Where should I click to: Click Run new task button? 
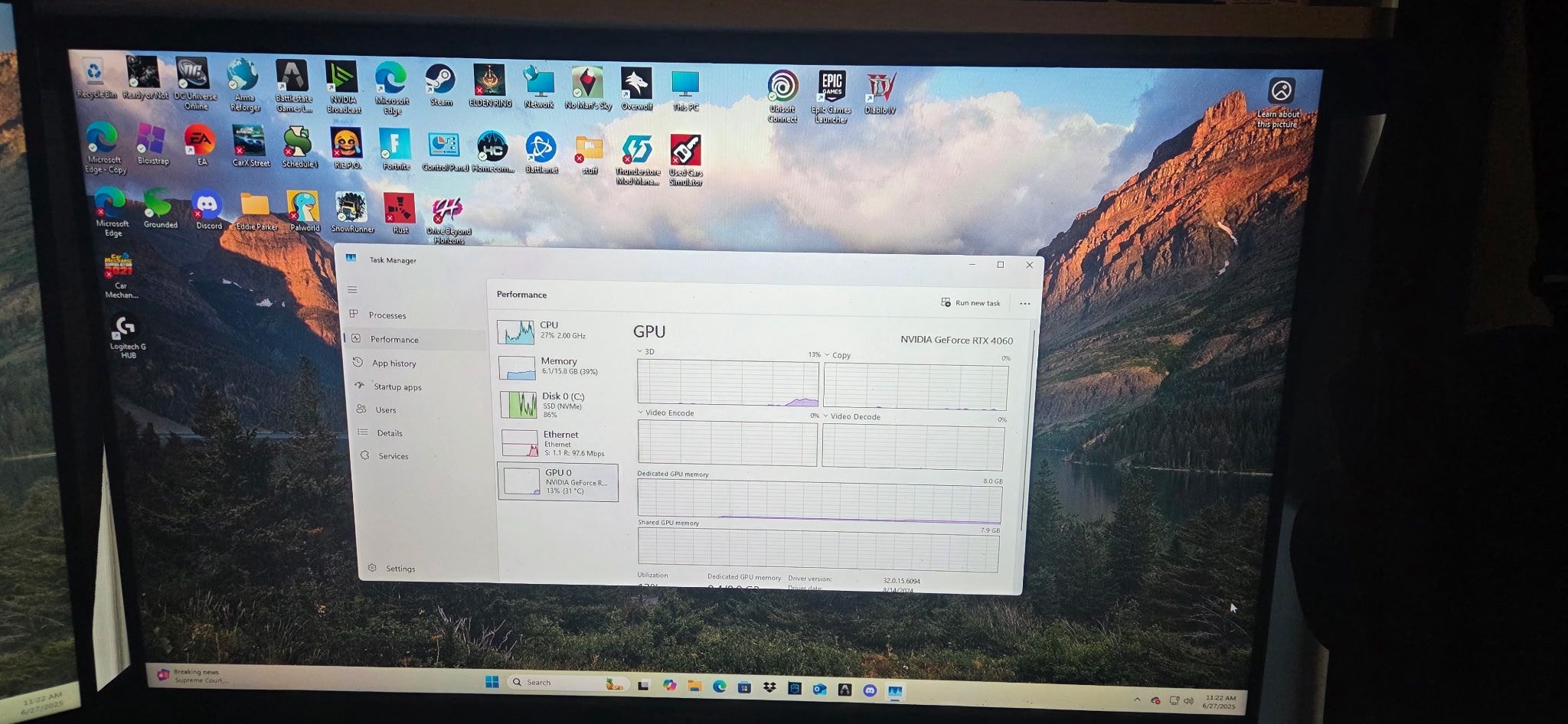(971, 302)
